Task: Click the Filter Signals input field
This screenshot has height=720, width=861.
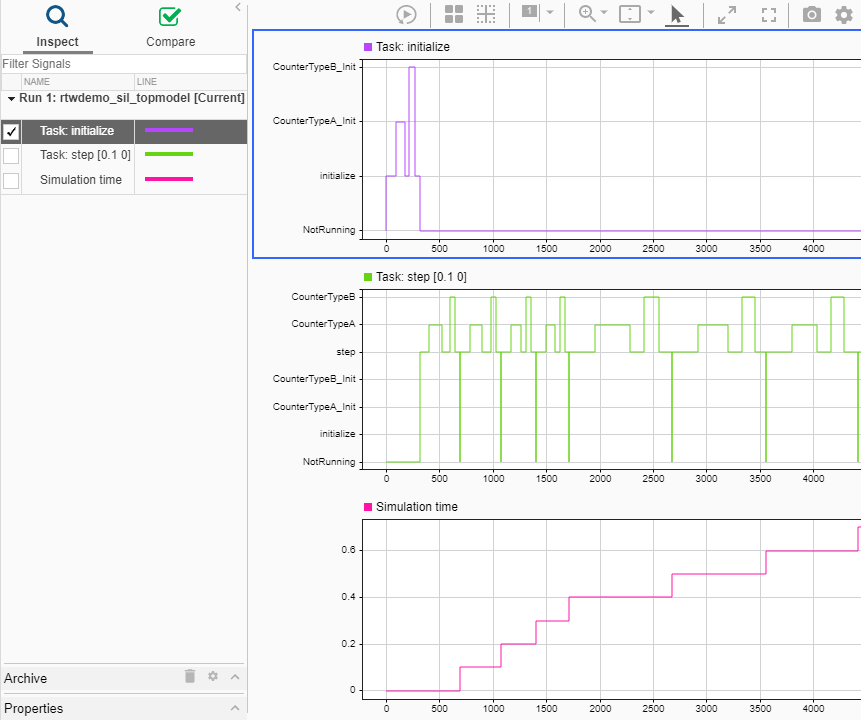Action: [x=123, y=64]
